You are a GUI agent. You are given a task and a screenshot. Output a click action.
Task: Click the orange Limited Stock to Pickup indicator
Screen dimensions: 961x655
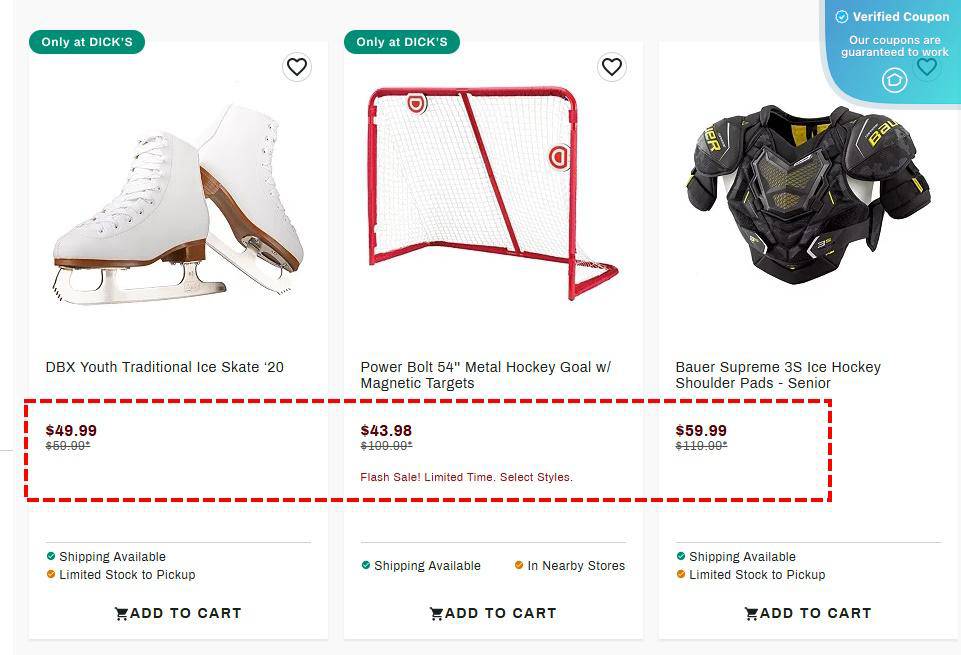click(49, 575)
